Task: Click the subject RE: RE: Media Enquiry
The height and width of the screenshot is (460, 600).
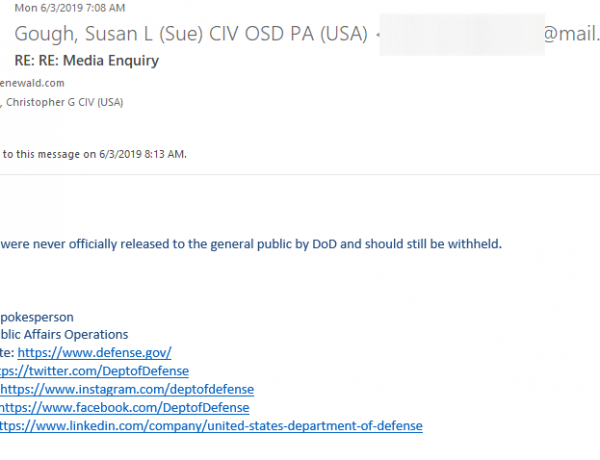Action: pyautogui.click(x=86, y=60)
